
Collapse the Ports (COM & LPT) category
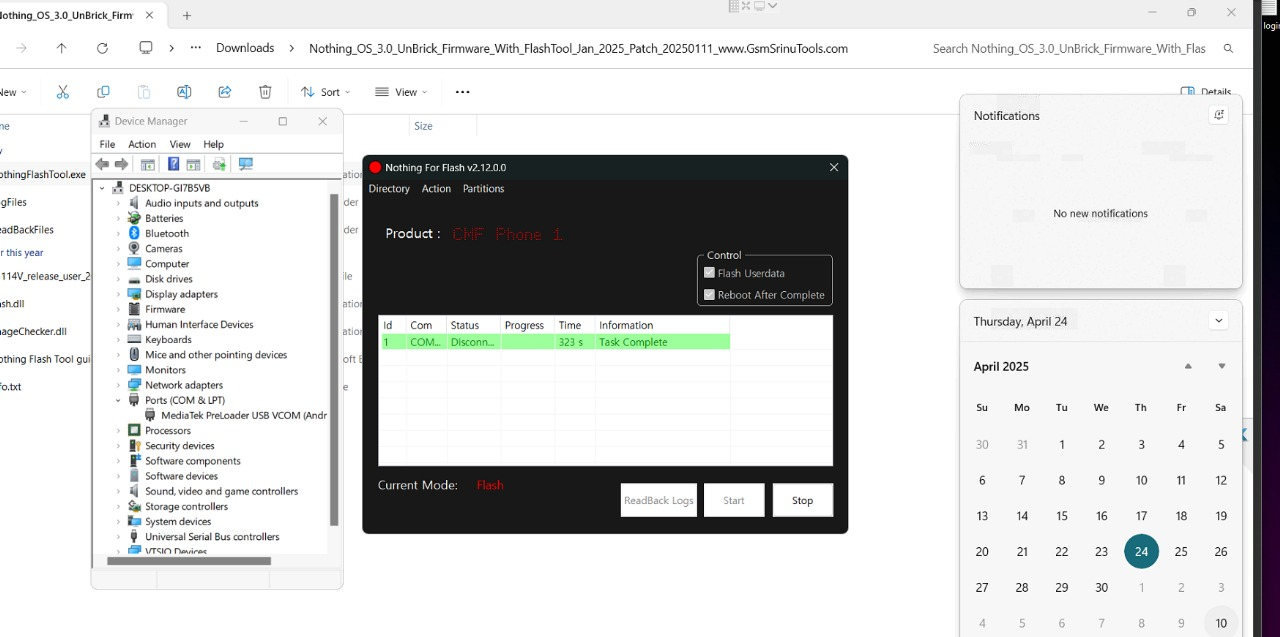click(x=118, y=400)
